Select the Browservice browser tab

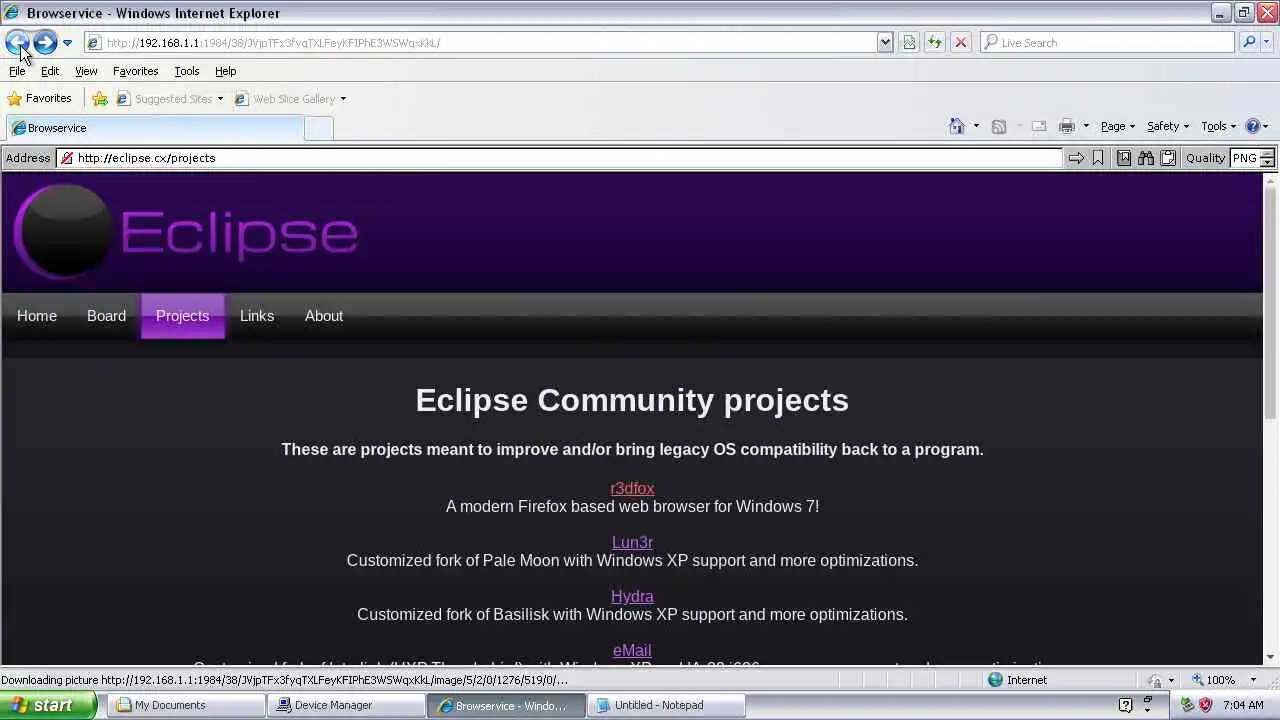[x=154, y=128]
